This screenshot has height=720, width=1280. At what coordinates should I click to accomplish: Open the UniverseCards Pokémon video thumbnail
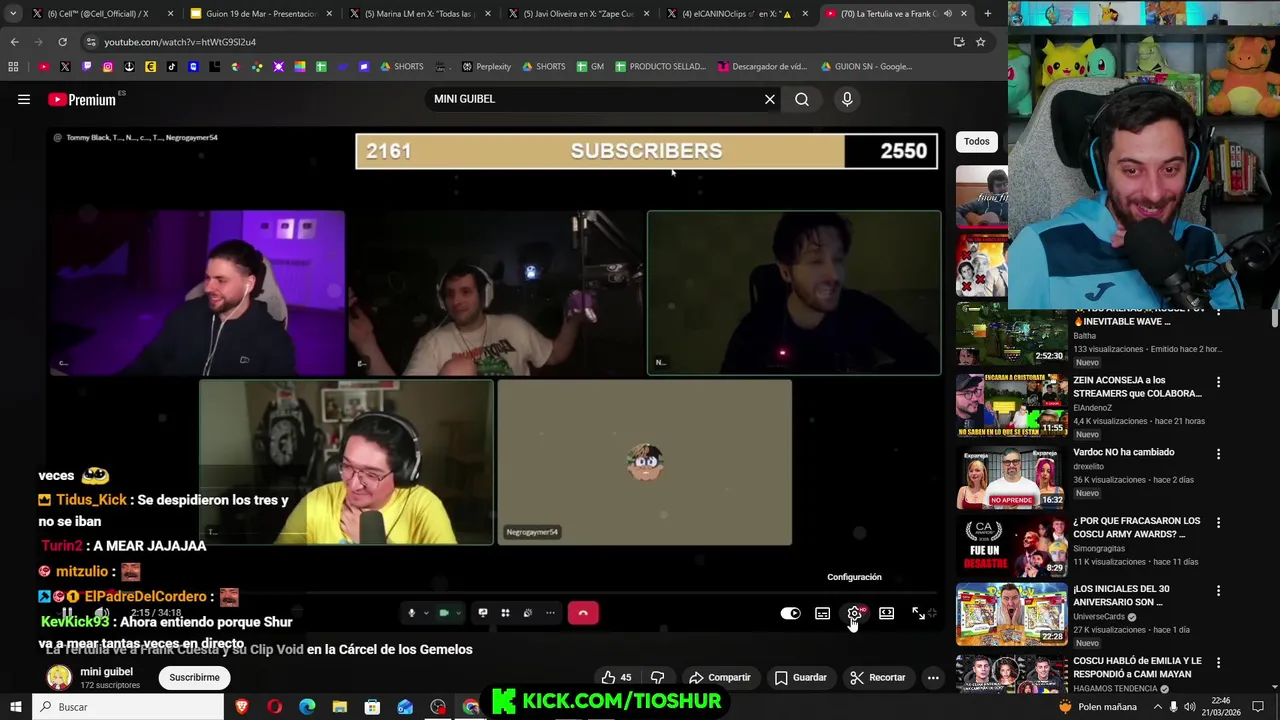click(1012, 615)
